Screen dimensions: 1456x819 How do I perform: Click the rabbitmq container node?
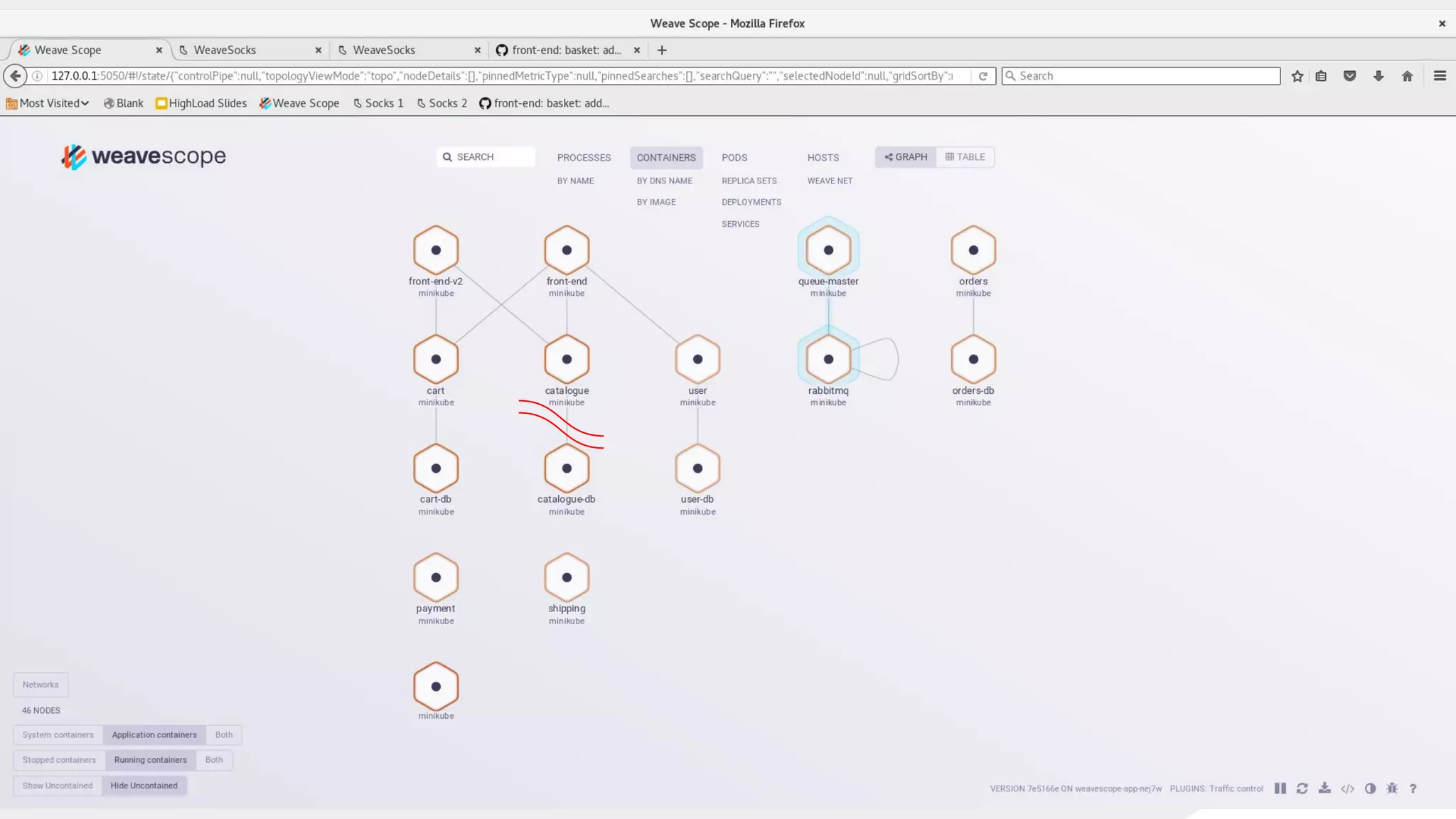point(828,360)
